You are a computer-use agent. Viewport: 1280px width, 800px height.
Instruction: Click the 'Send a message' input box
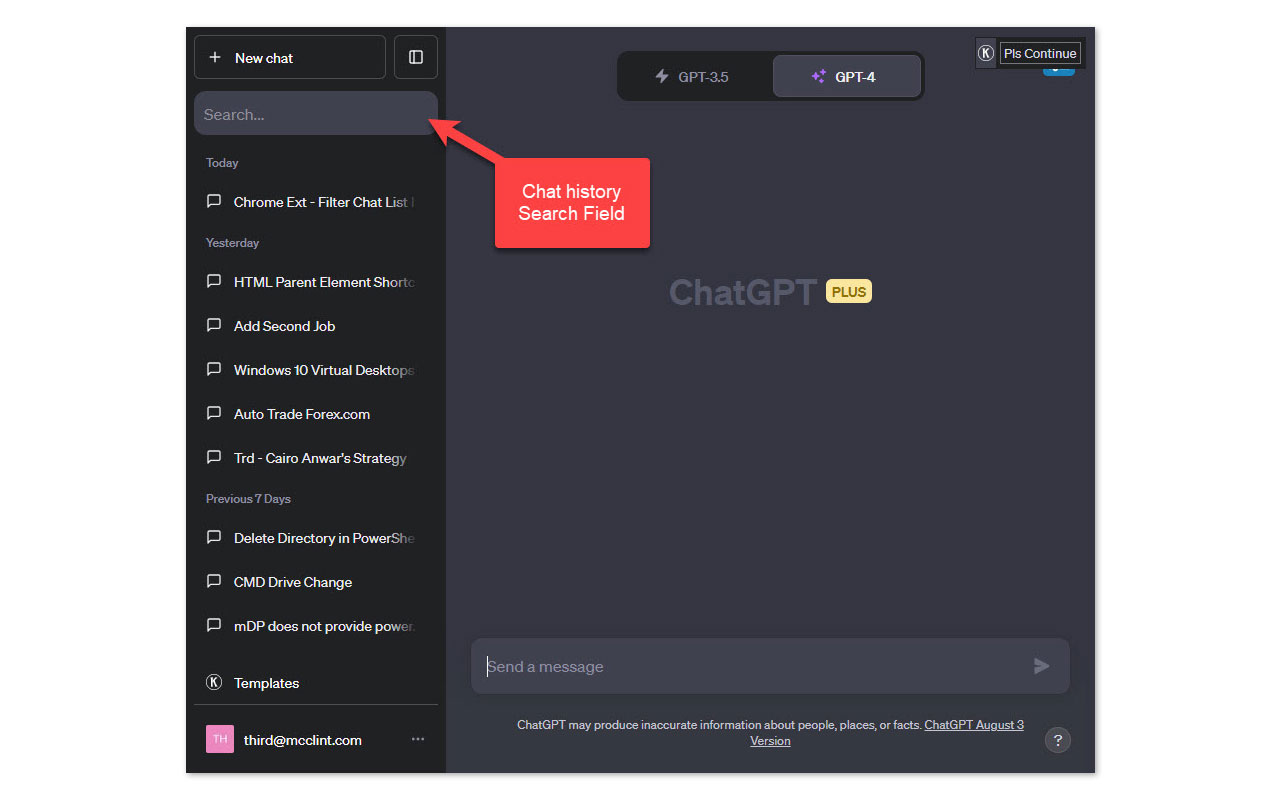pos(770,666)
